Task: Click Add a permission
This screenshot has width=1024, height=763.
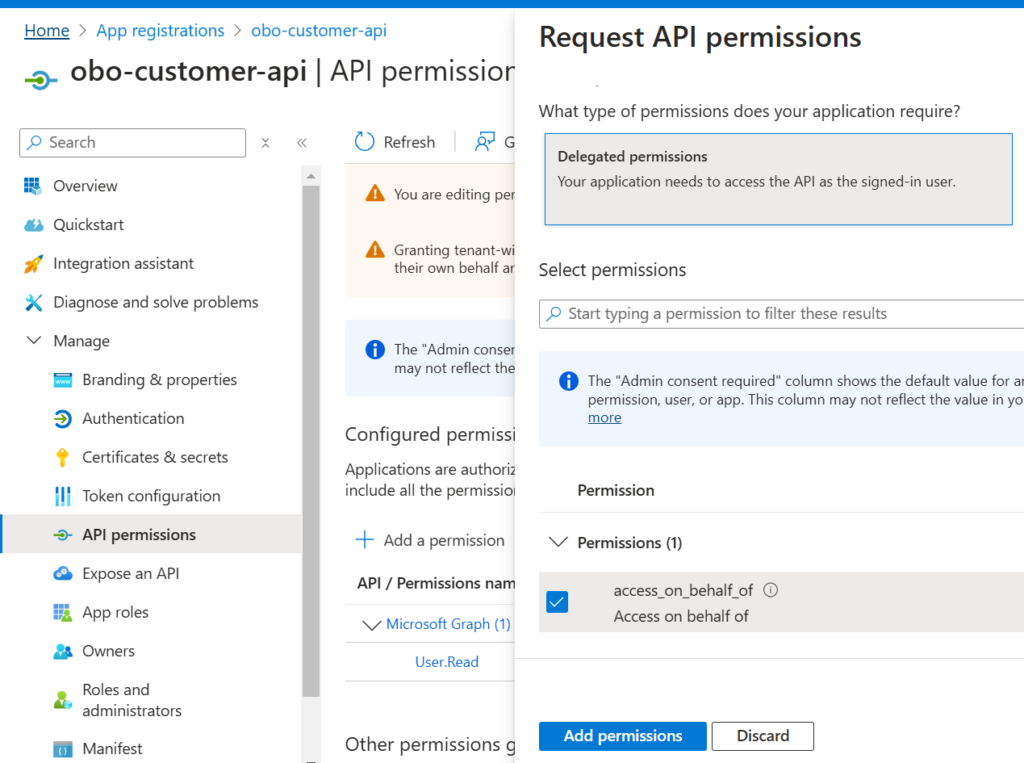Action: (430, 540)
